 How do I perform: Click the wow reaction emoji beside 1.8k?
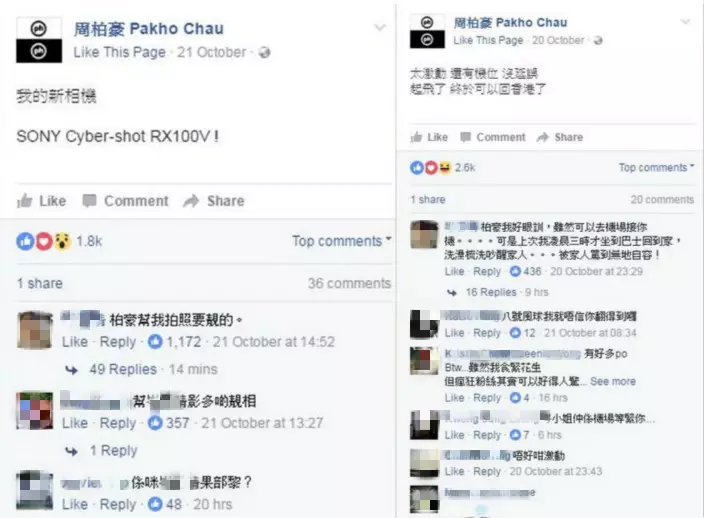tap(63, 241)
